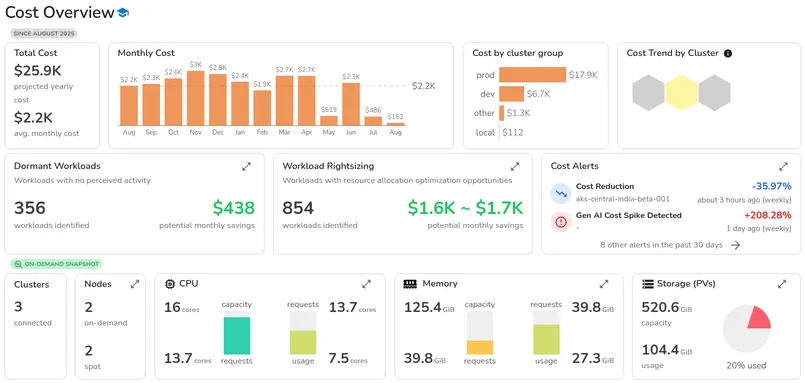The width and height of the screenshot is (805, 383).
Task: Select the first gray hexagon cluster
Action: pyautogui.click(x=648, y=93)
